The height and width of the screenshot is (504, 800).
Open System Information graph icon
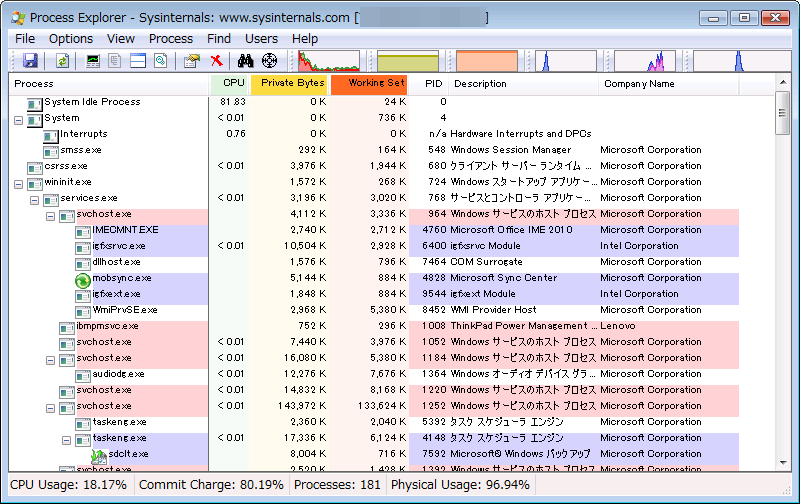point(93,61)
